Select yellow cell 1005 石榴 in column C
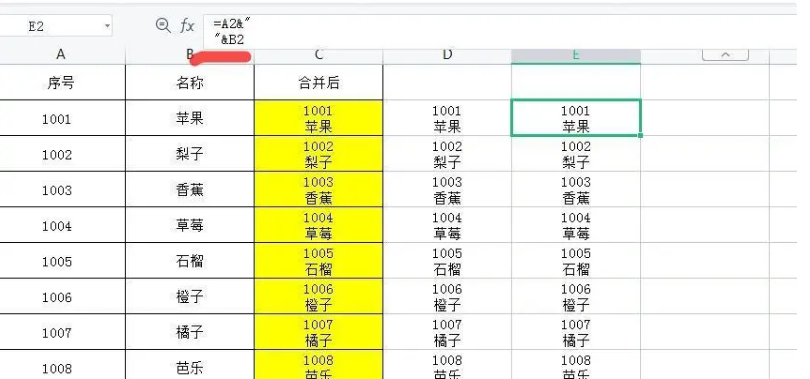810x379 pixels. [x=319, y=261]
